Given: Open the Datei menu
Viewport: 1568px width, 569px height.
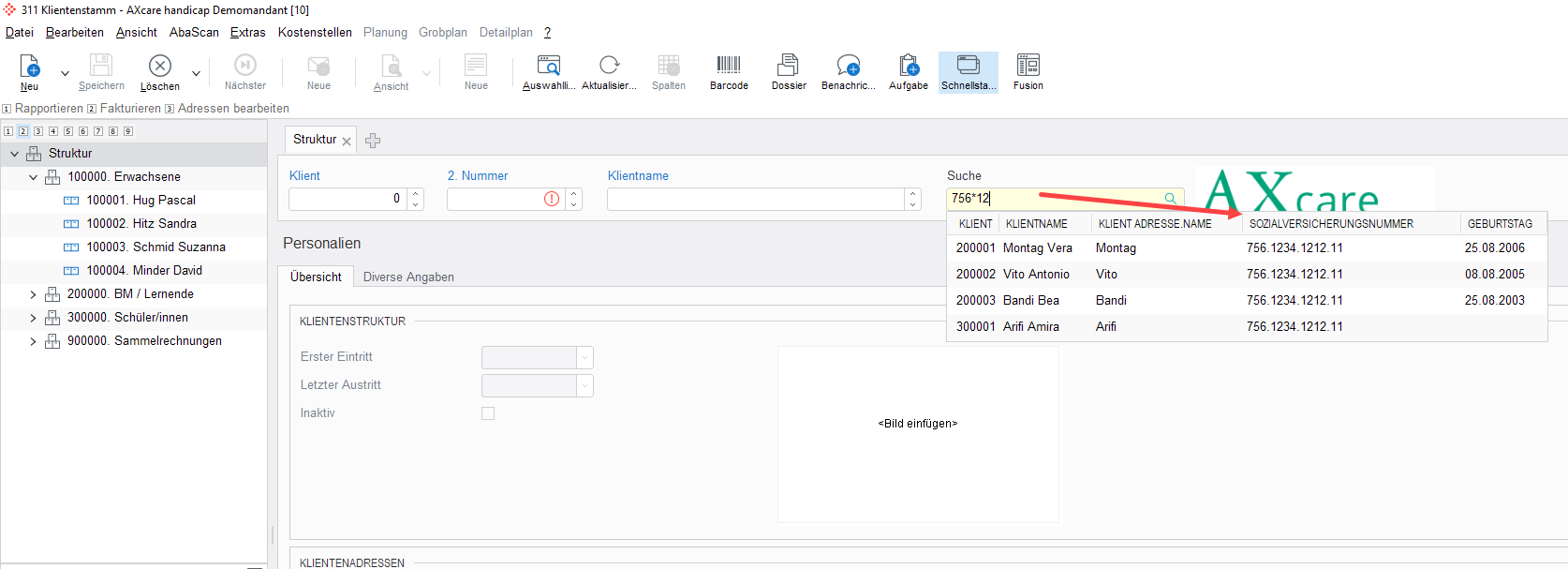Looking at the screenshot, I should click(x=20, y=32).
